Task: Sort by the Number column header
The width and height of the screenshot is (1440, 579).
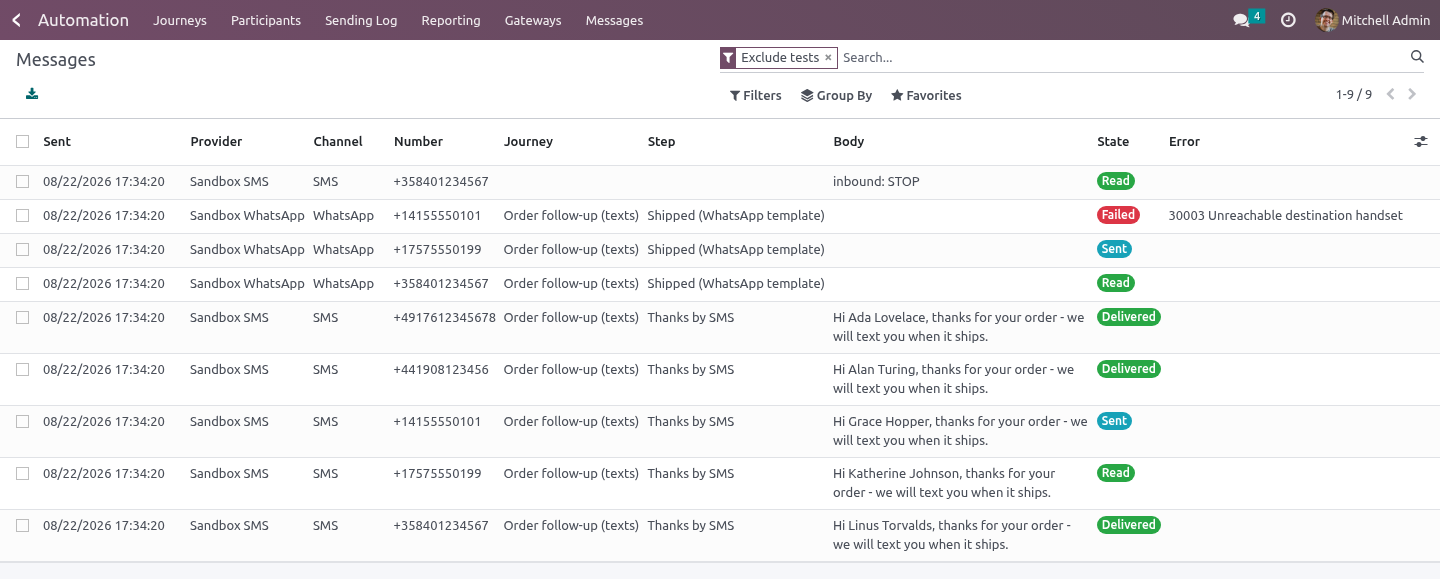Action: tap(418, 142)
